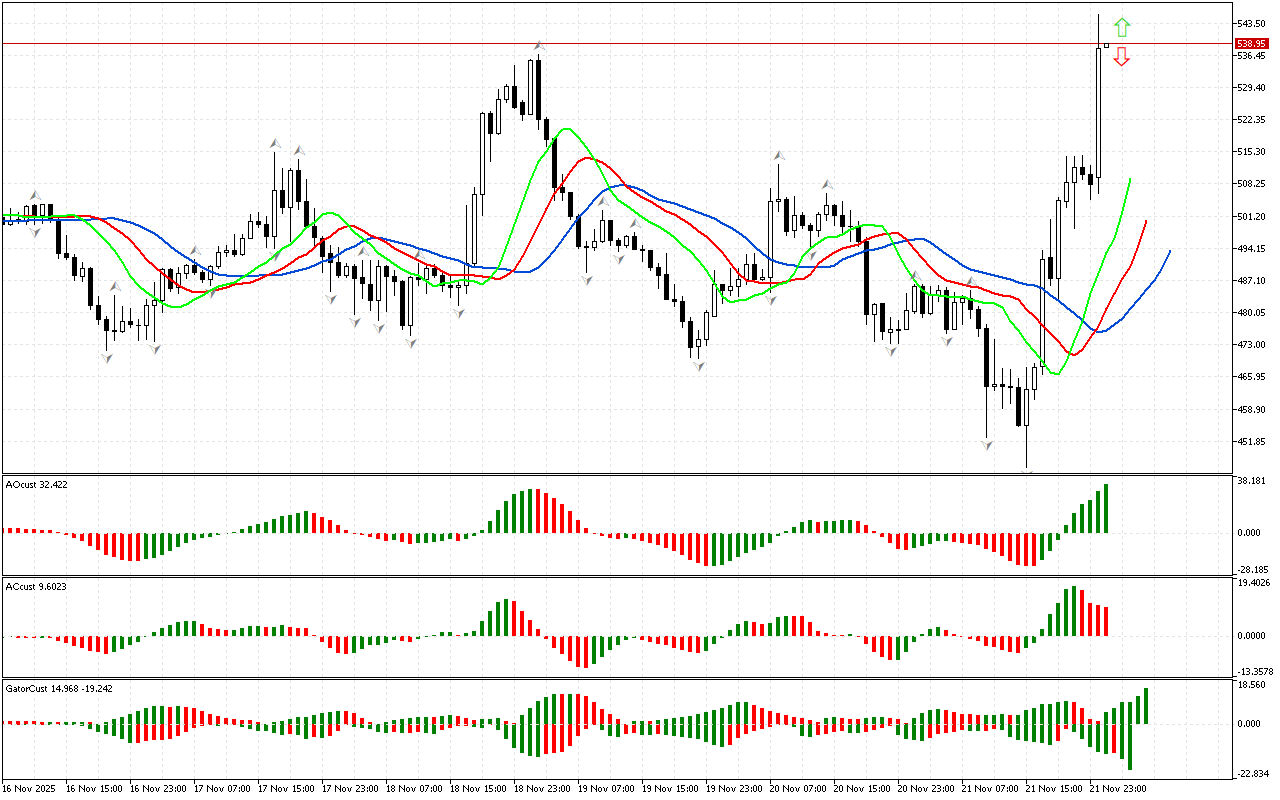
Task: Click the GatorCust 14.968 -19.242 indicator label
Action: (x=58, y=688)
